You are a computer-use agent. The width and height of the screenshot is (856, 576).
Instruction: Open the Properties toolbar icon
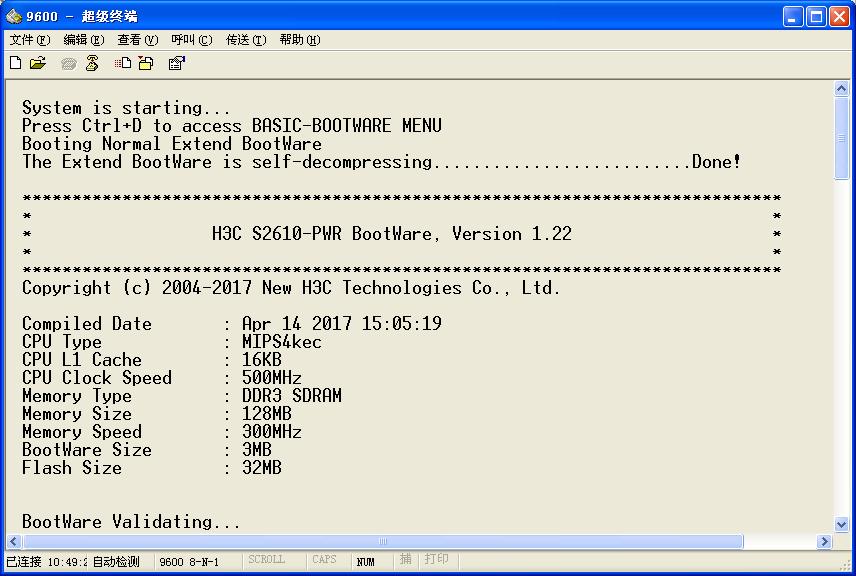pos(177,63)
